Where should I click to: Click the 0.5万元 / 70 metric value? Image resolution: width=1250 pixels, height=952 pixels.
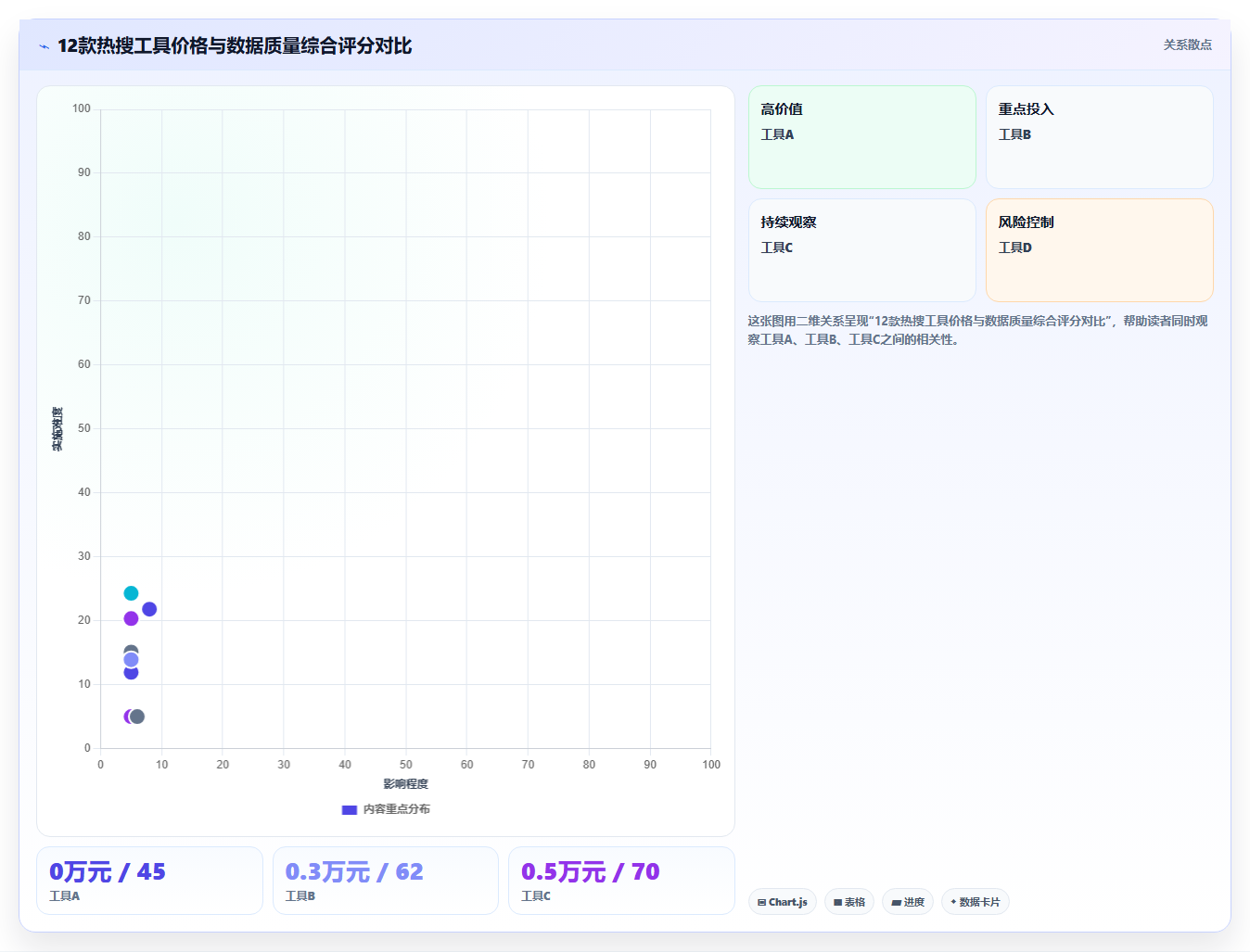click(591, 872)
